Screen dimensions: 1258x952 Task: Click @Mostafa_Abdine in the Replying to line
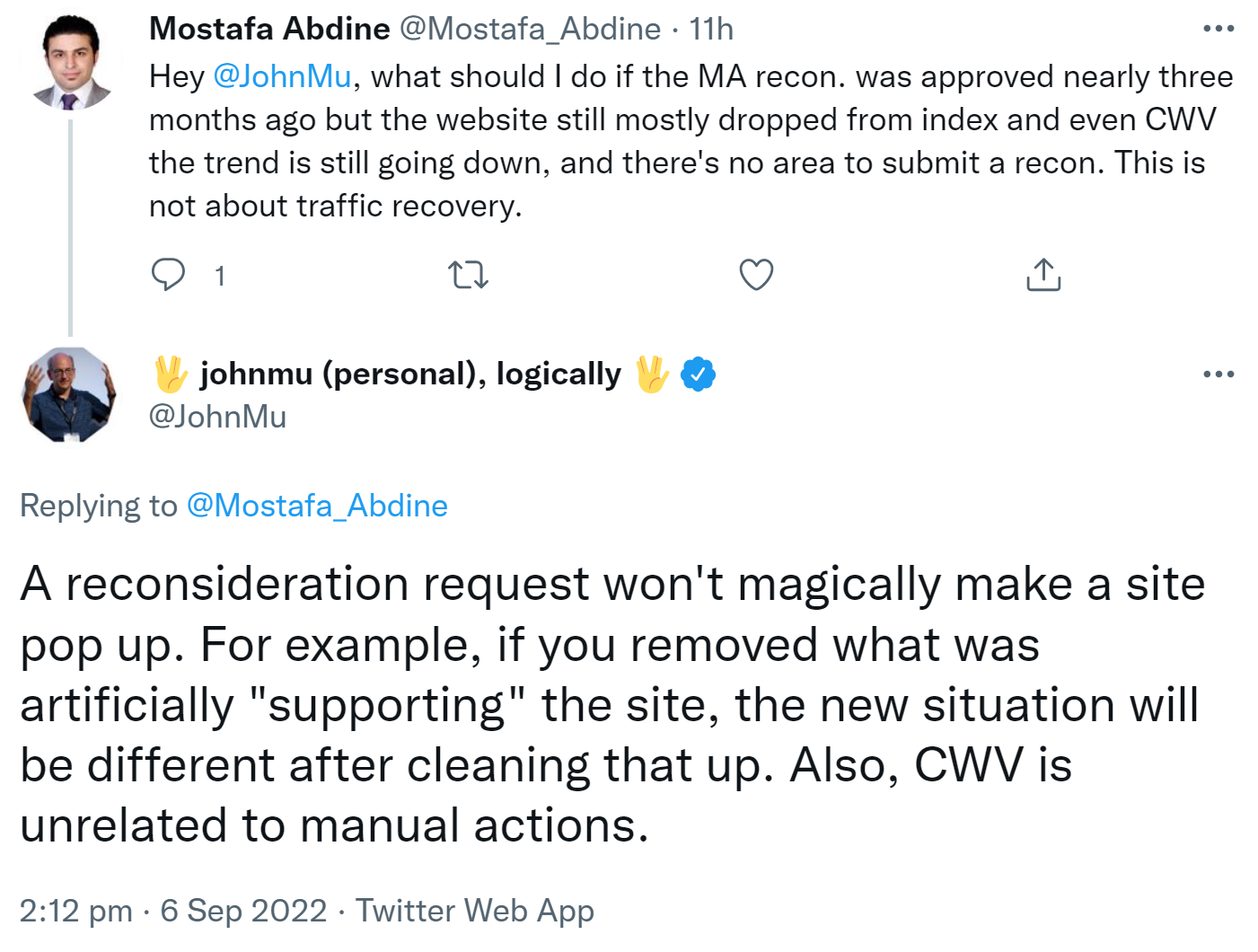[x=317, y=506]
